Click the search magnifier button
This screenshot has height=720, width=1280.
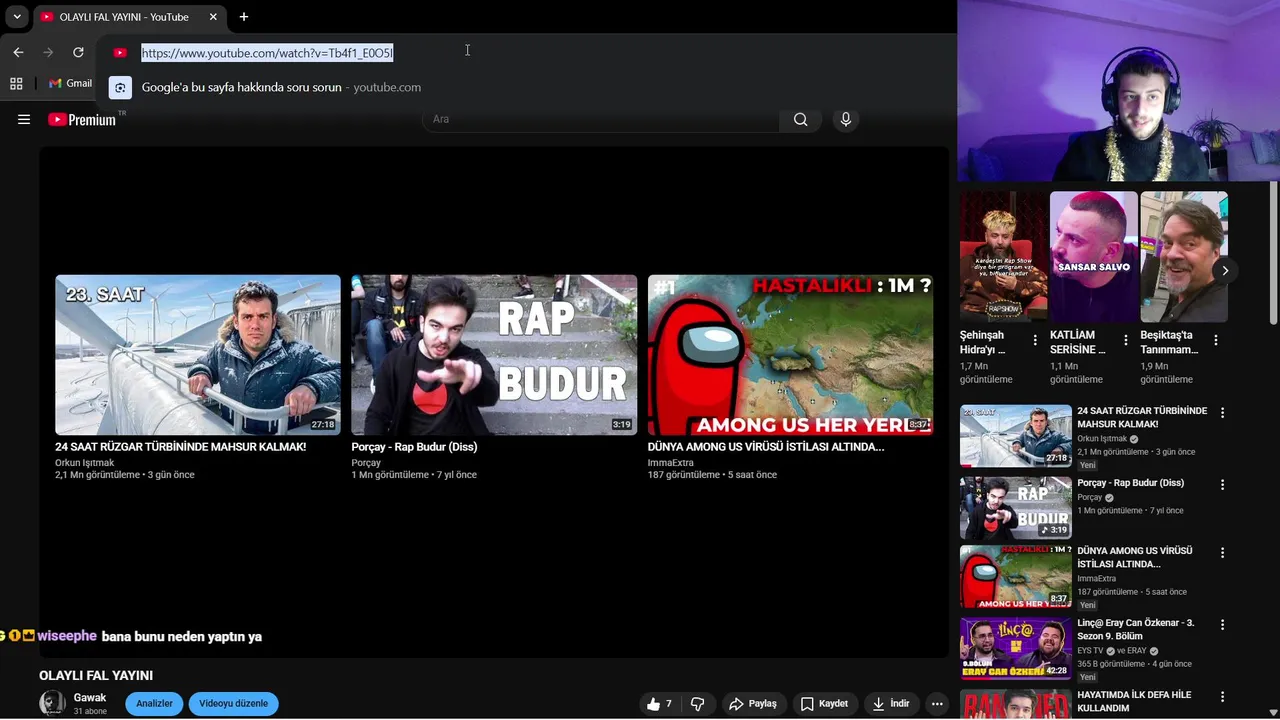click(800, 119)
